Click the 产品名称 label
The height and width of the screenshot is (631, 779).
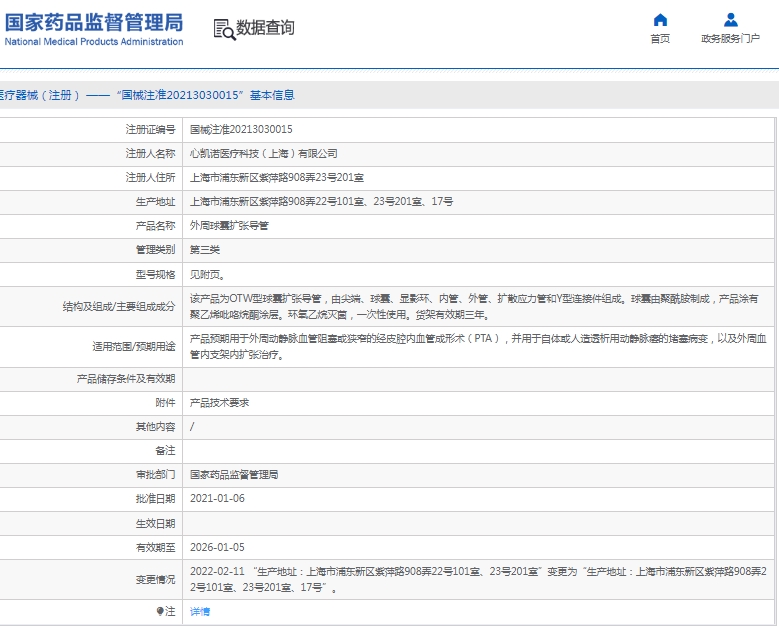coord(155,226)
